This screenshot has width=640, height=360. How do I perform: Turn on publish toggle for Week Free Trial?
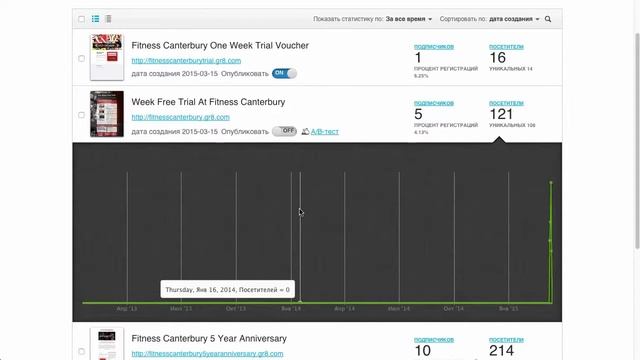284,131
